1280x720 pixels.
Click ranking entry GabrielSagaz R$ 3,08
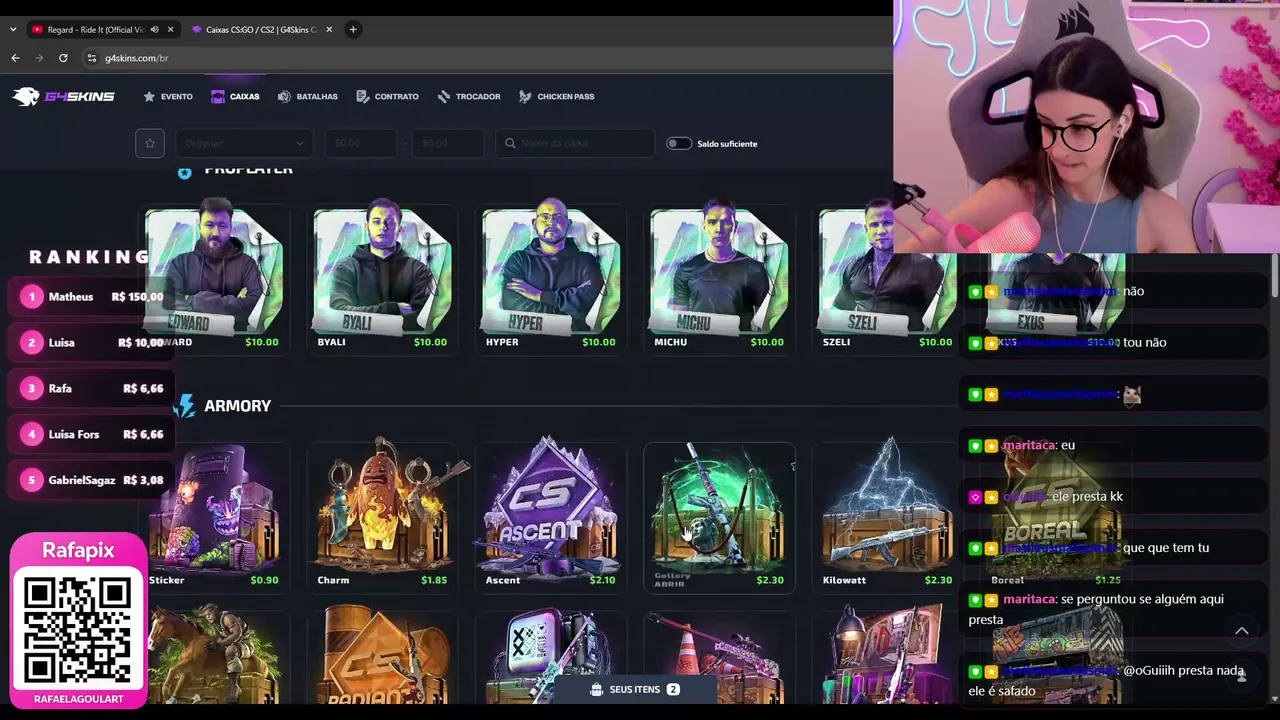click(x=90, y=481)
